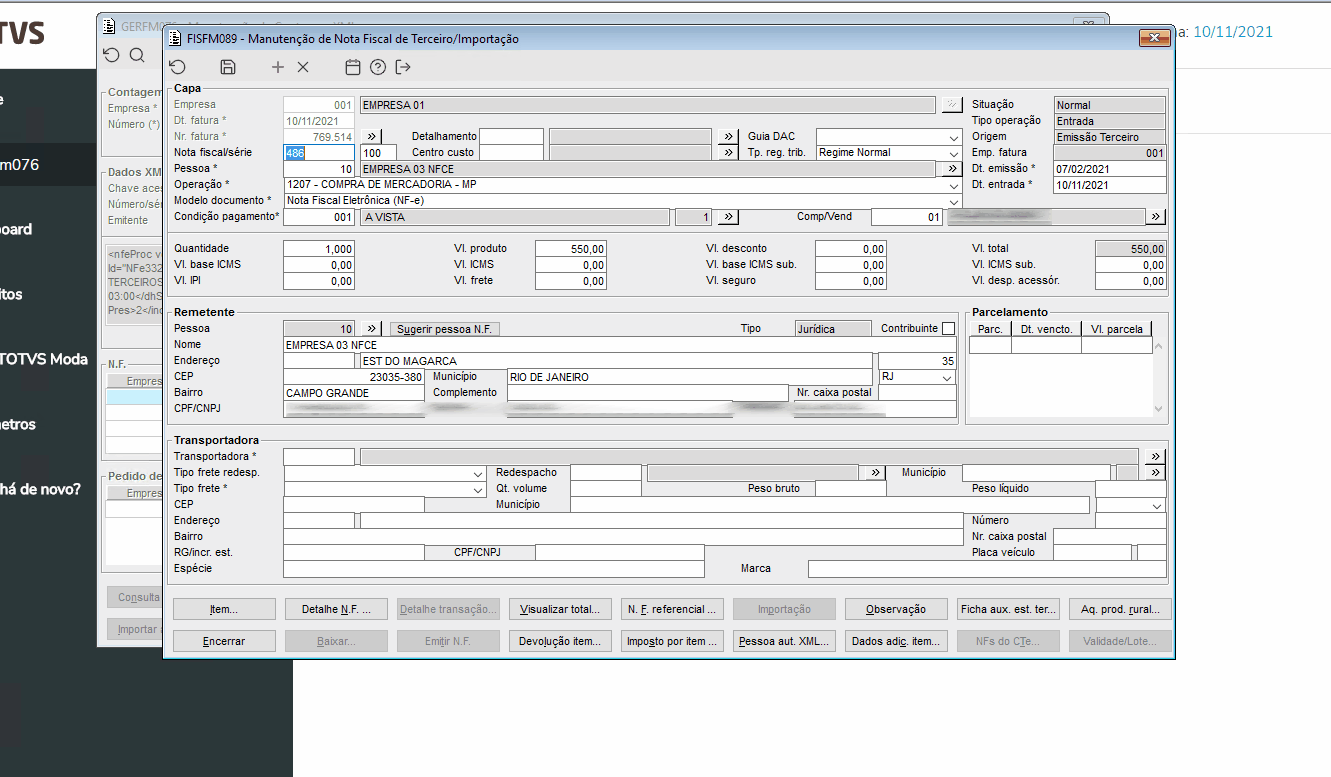
Task: Open the Tipo frete dropdown
Action: pyautogui.click(x=477, y=489)
